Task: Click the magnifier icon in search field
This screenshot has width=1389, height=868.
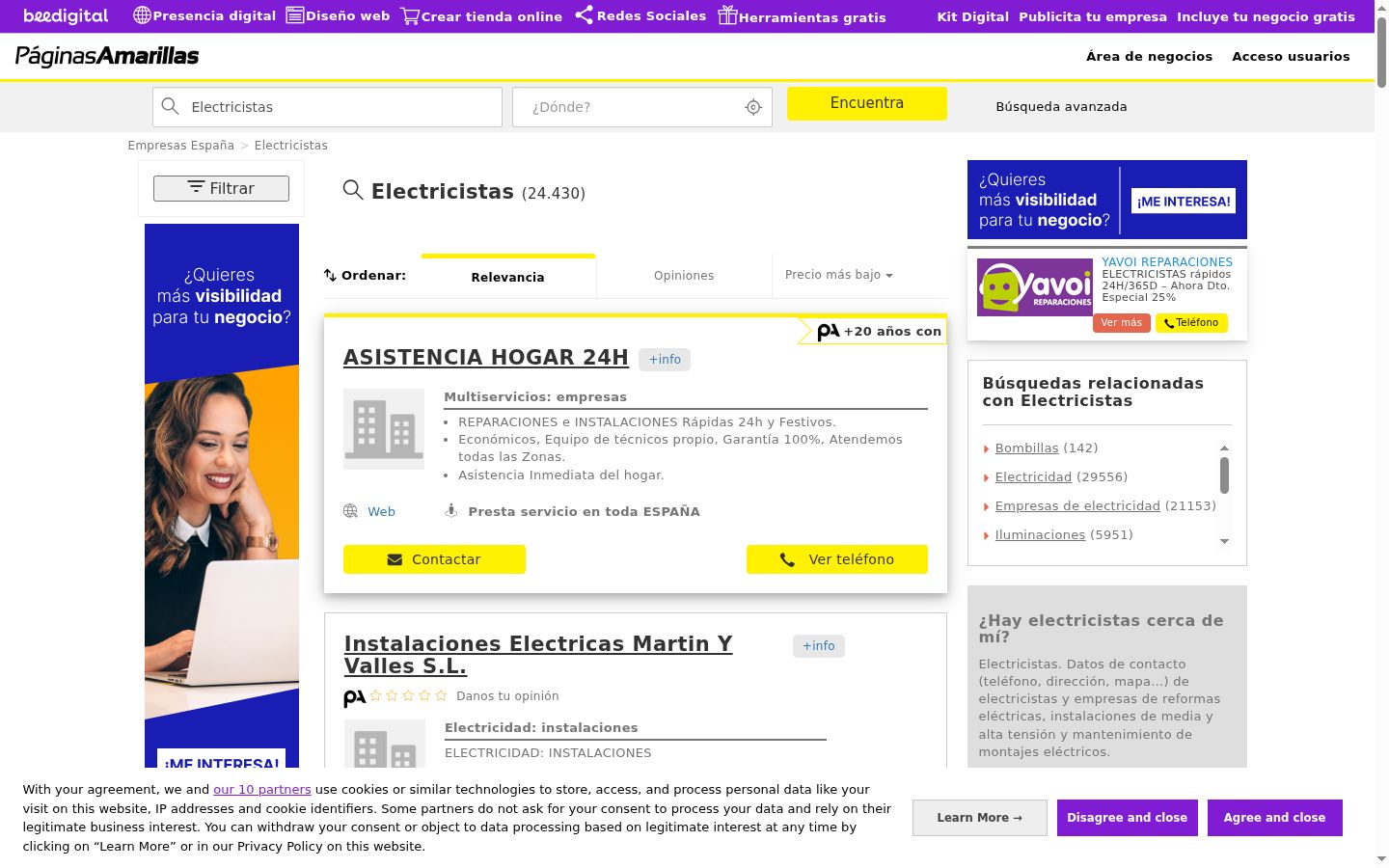Action: click(171, 106)
